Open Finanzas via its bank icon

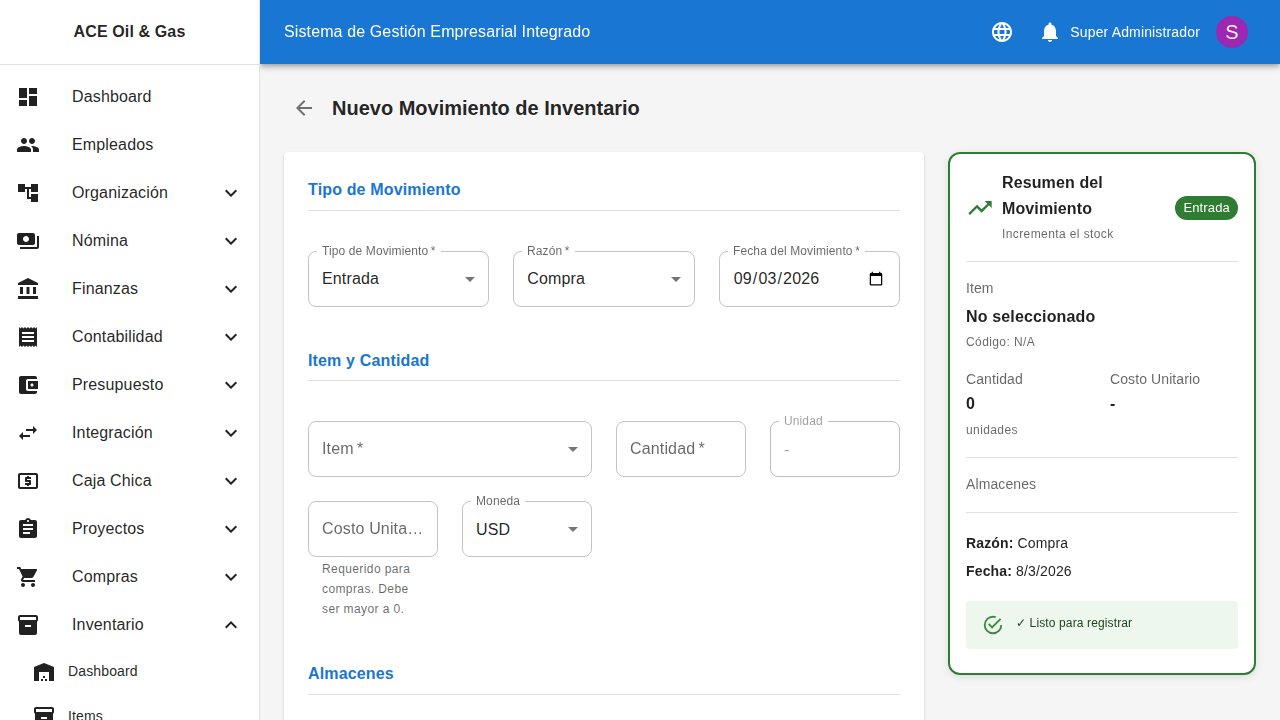[28, 288]
